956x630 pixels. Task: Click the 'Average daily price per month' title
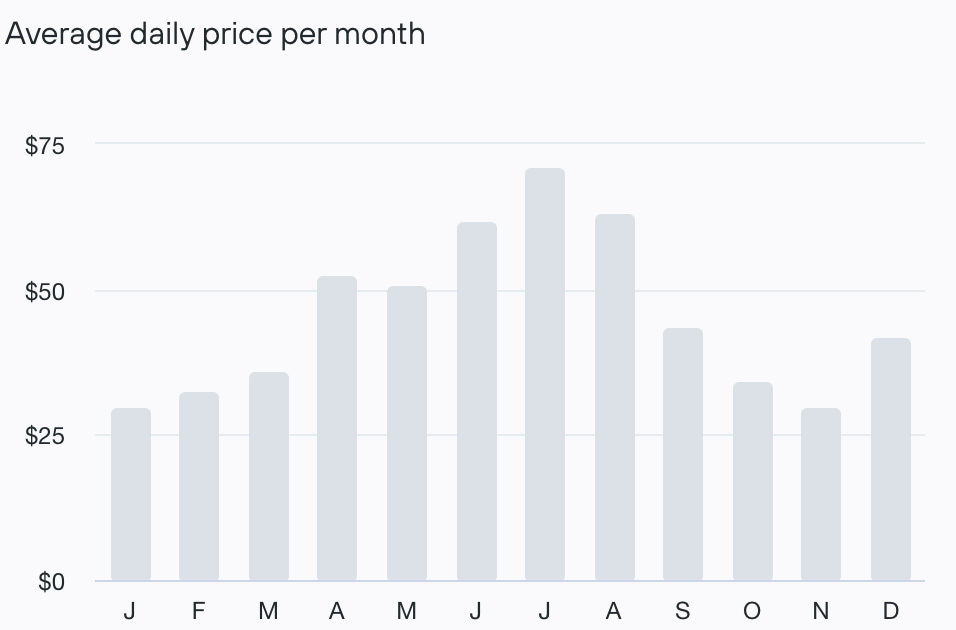pos(215,34)
